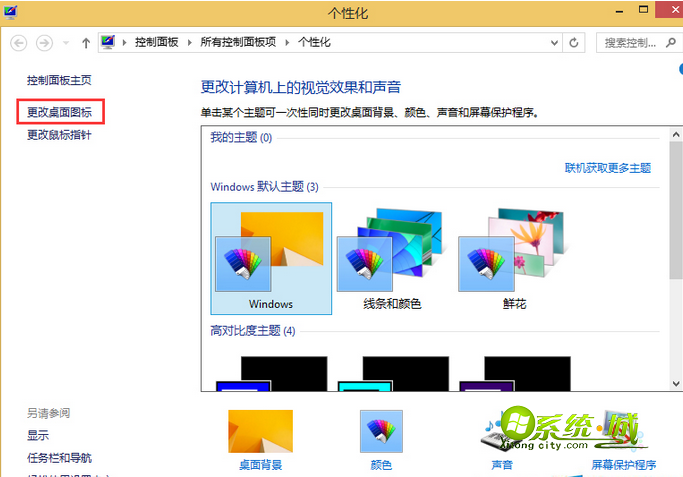Open 任务栏和导航 link
Screen dimensions: 683x477
[59, 458]
